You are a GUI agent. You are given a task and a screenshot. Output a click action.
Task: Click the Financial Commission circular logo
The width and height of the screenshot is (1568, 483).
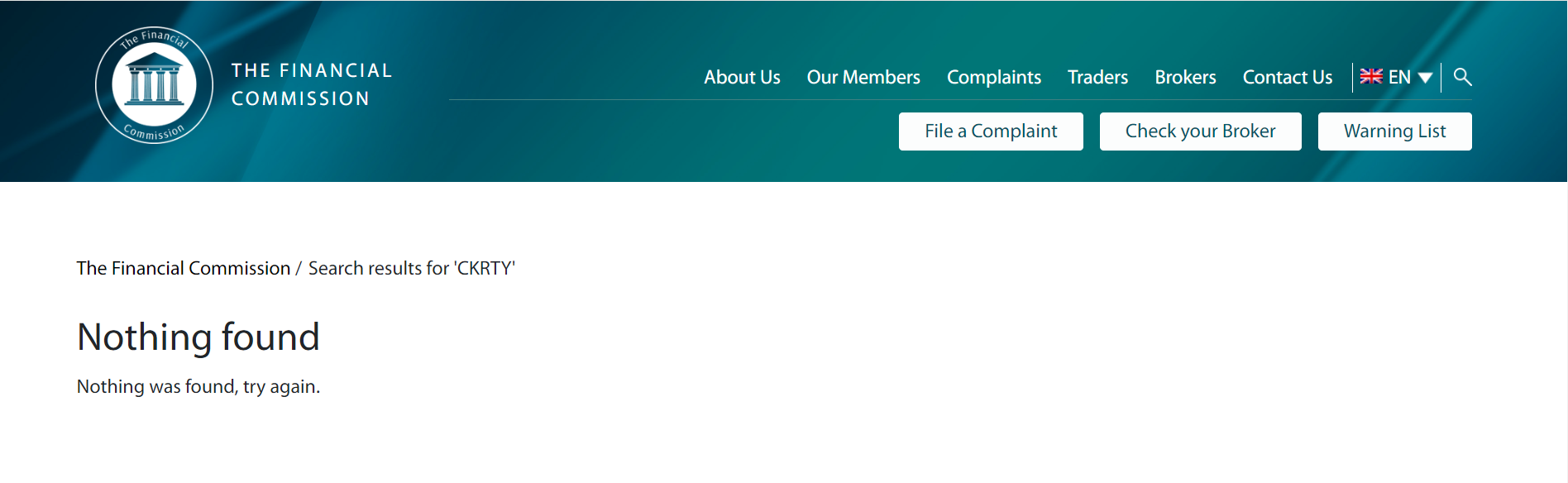[155, 85]
